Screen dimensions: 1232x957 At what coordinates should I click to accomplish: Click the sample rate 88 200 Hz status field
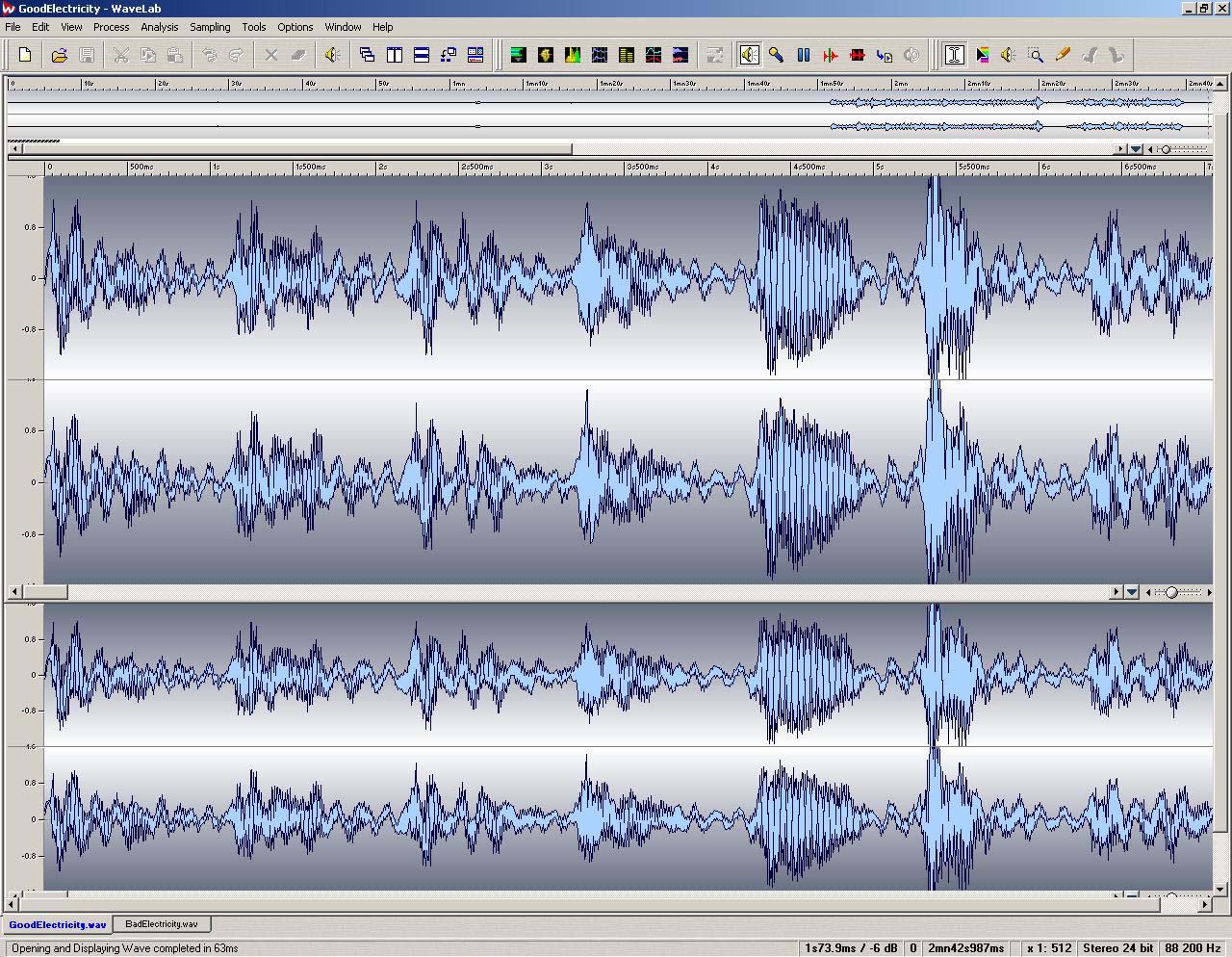coord(1194,948)
